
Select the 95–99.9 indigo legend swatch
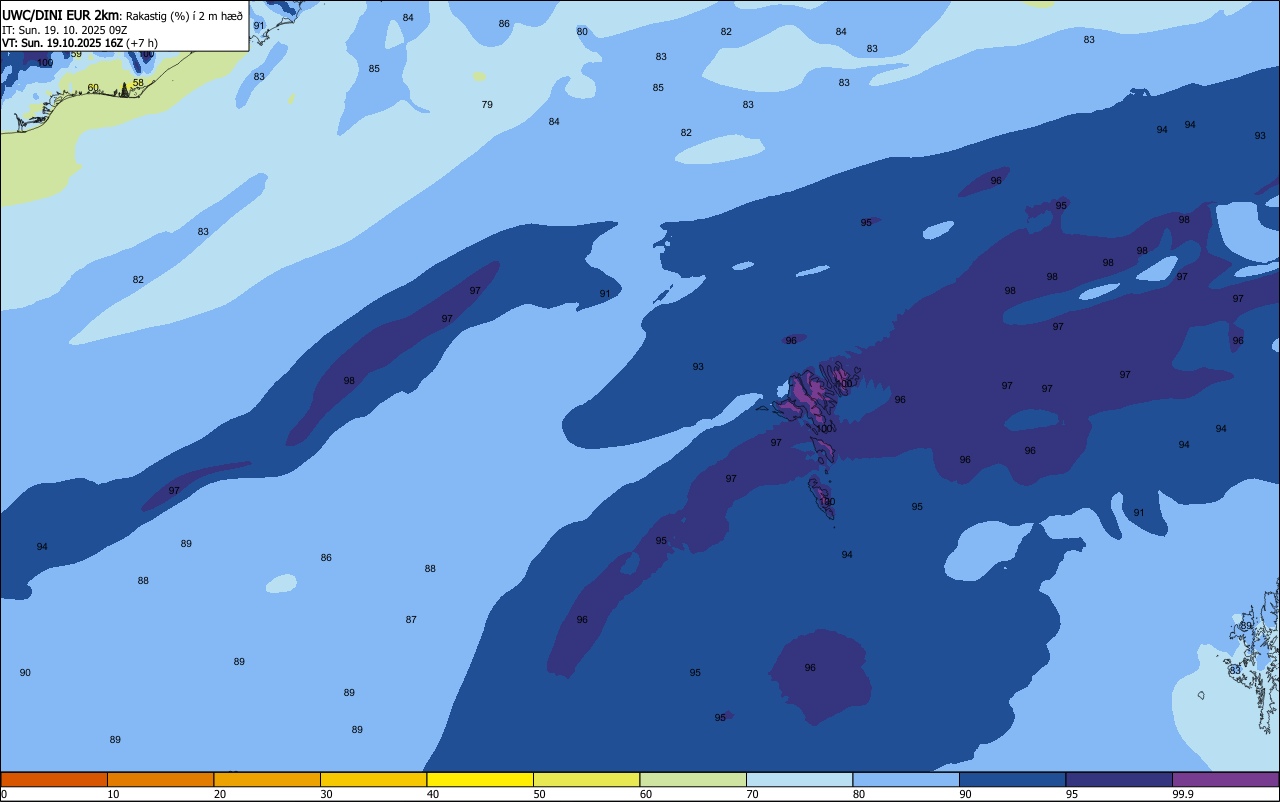point(1119,779)
